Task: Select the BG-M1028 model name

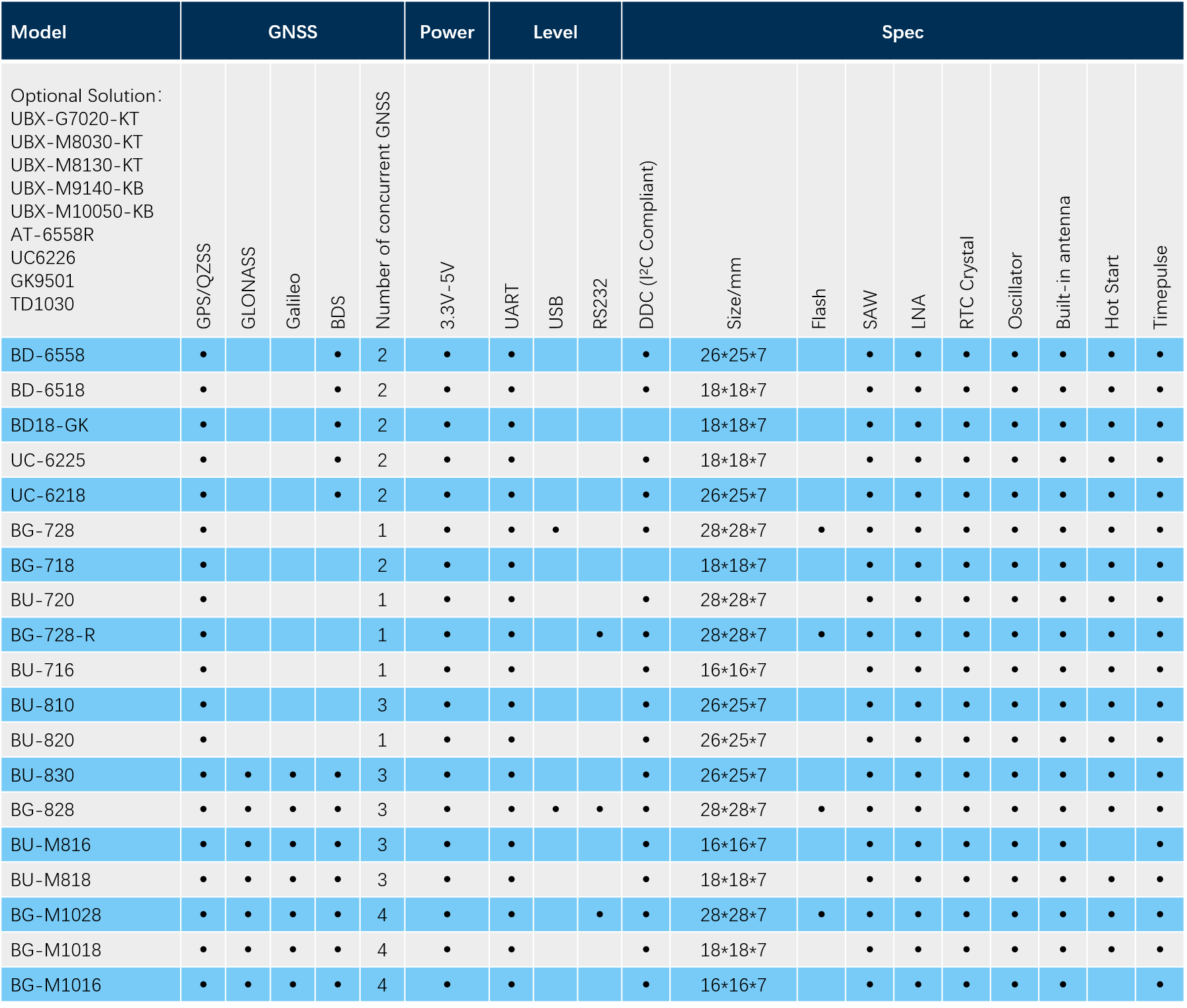Action: (56, 915)
